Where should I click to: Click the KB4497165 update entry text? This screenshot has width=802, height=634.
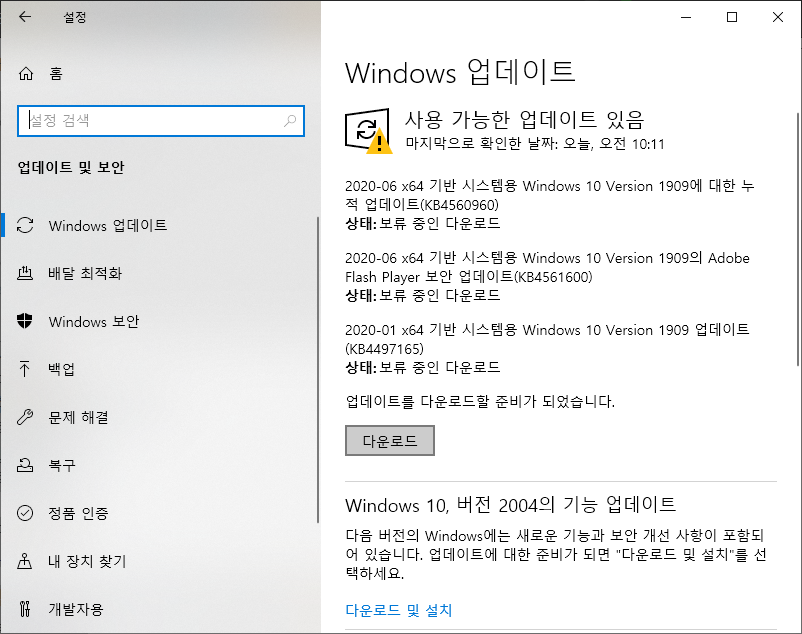tap(547, 339)
